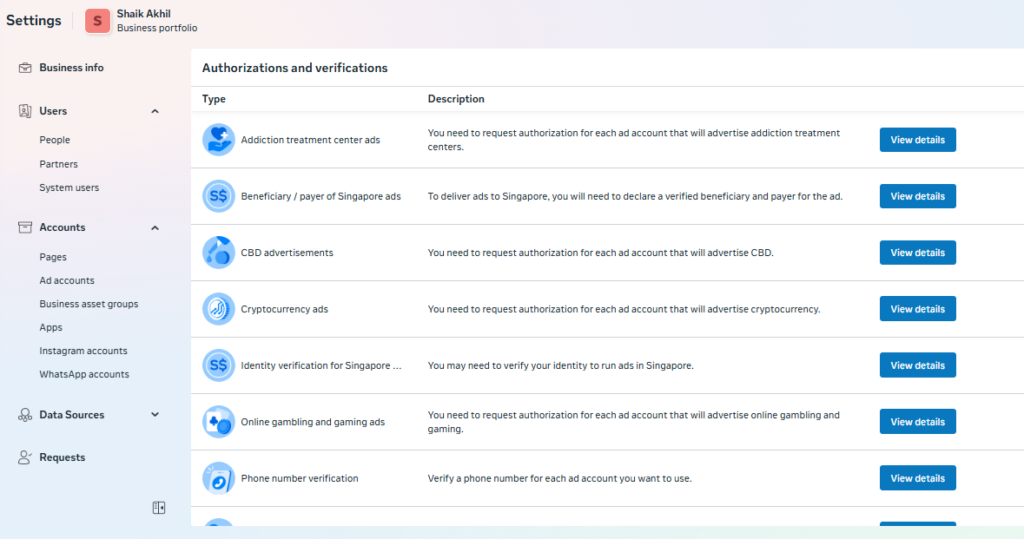Click the Shaik Akhil portfolio avatar
This screenshot has height=539, width=1024.
click(98, 21)
